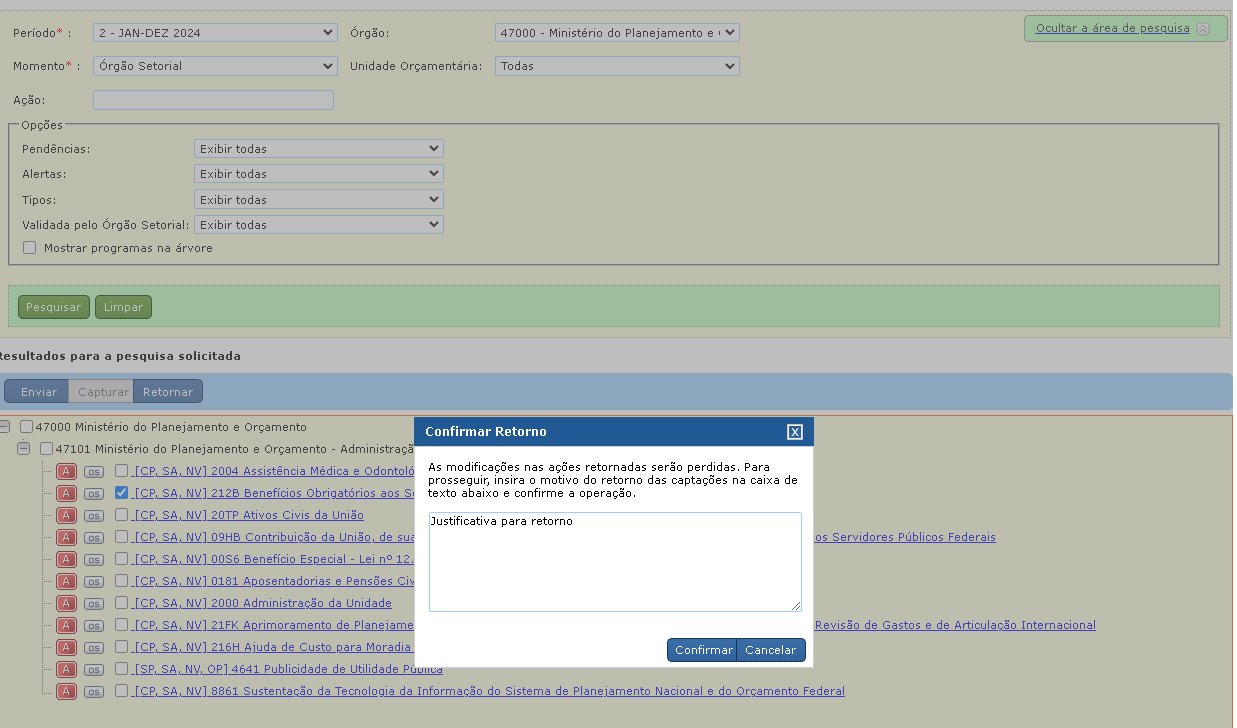This screenshot has height=728, width=1237.
Task: Click the Enviar toolbar button
Action: pyautogui.click(x=39, y=392)
